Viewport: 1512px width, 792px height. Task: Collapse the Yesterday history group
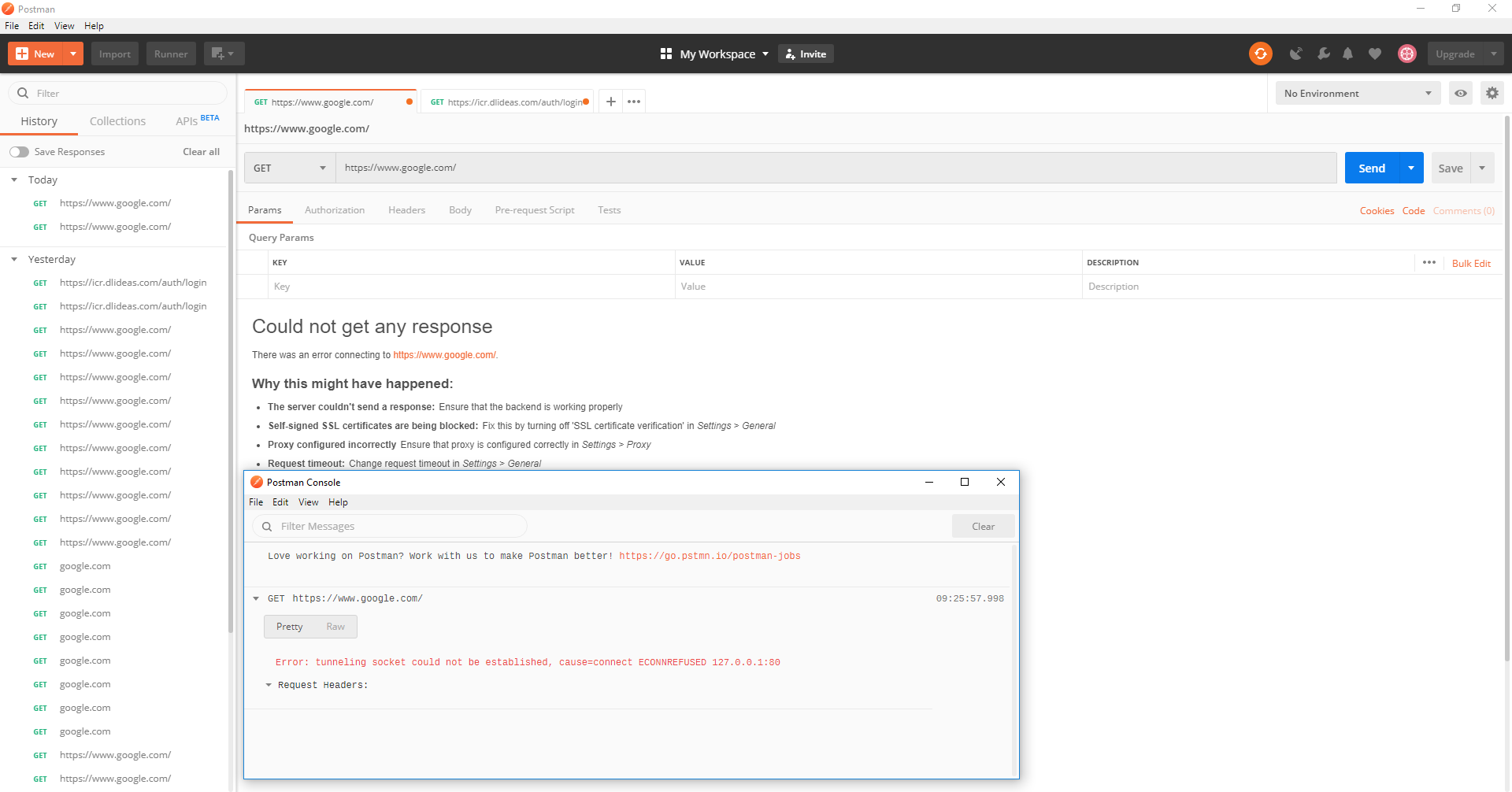(x=13, y=258)
